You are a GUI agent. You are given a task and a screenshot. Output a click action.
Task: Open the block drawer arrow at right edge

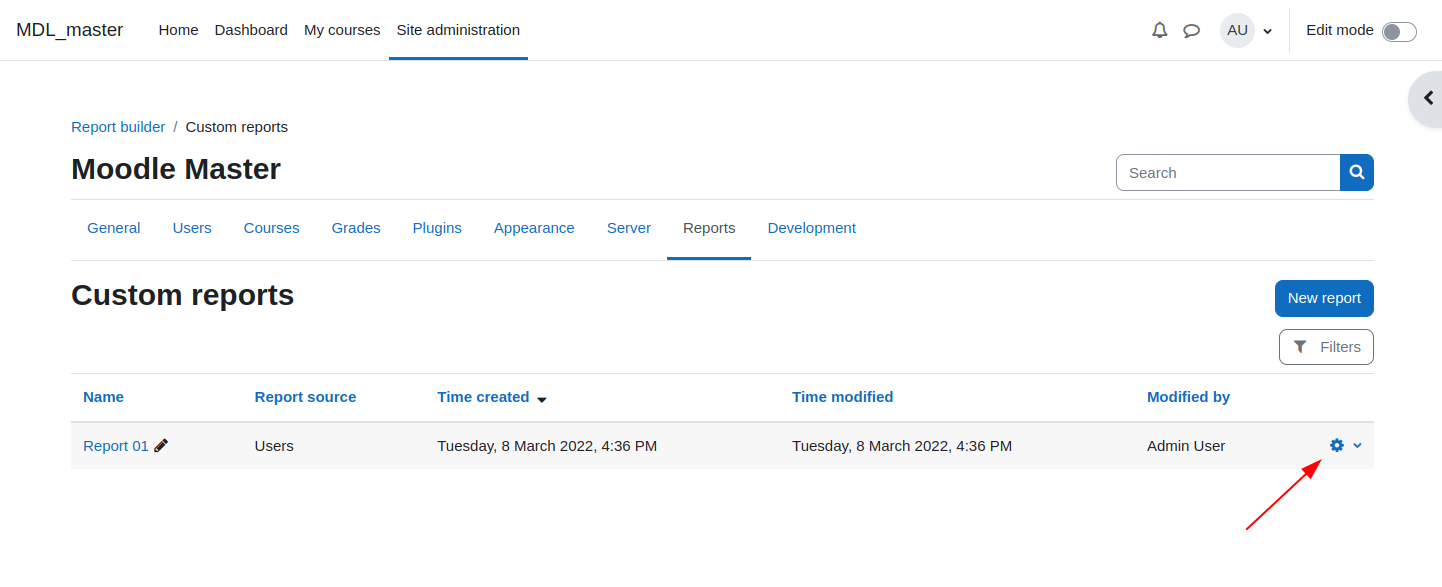(x=1428, y=98)
